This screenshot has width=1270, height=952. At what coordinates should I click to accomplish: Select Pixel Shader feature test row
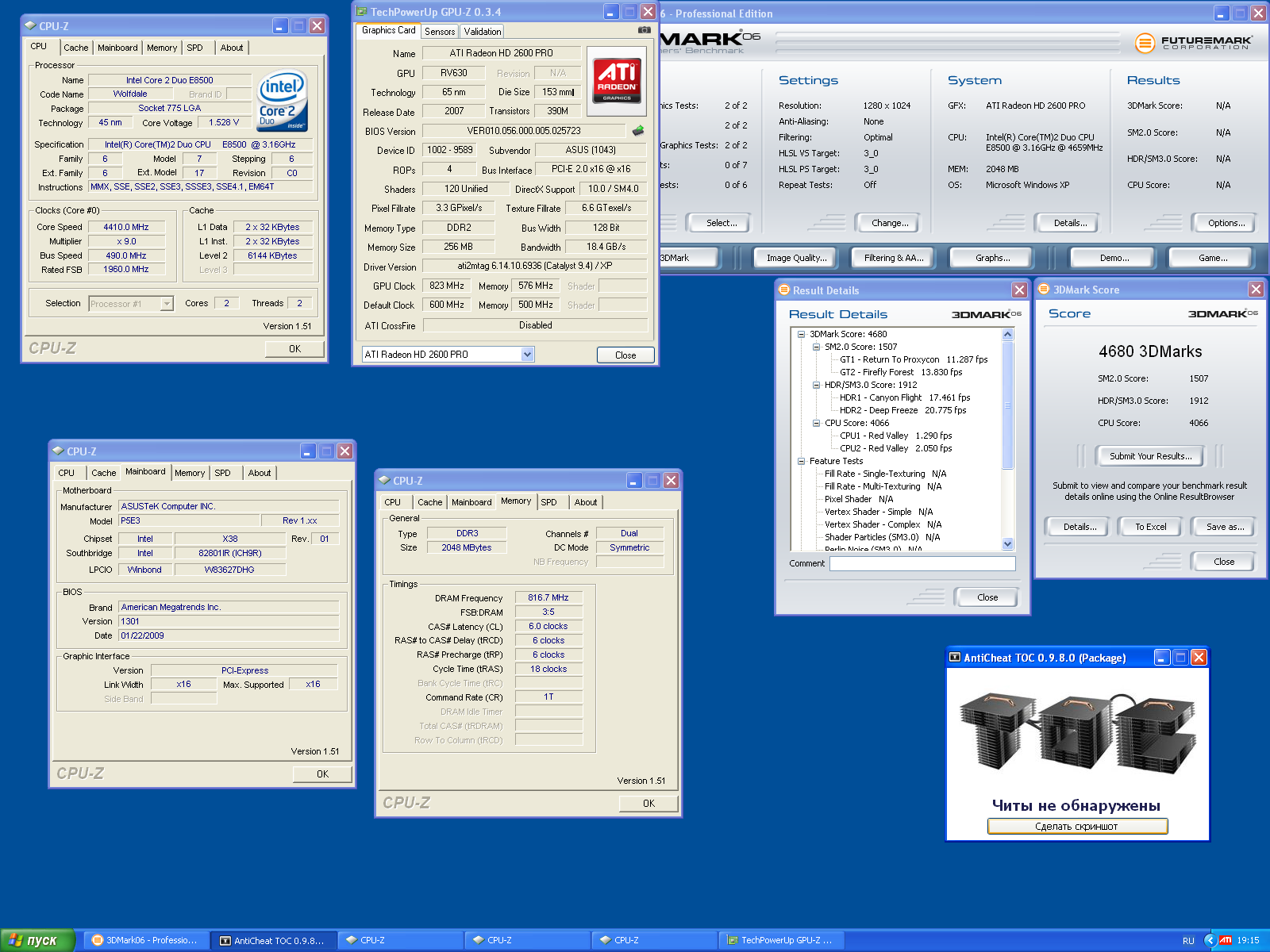coord(859,499)
